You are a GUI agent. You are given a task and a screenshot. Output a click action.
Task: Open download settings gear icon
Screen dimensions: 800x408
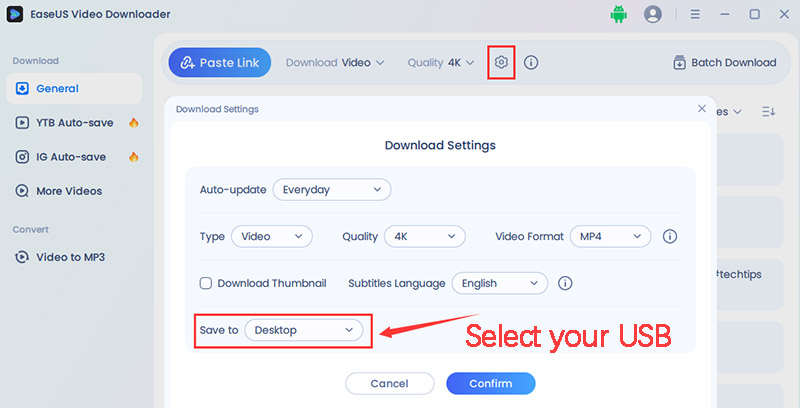click(x=501, y=62)
